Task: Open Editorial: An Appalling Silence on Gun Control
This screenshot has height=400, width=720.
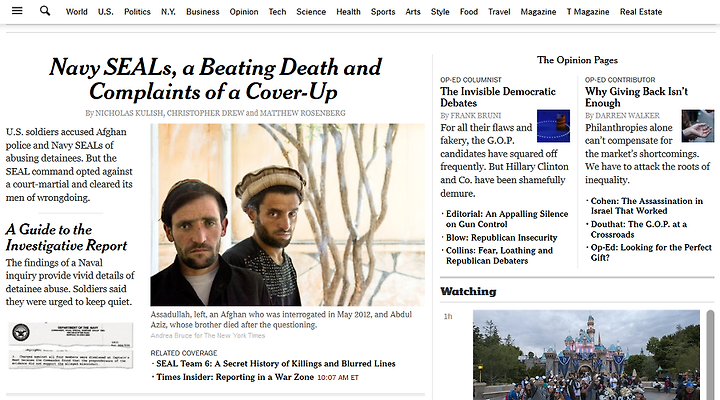Action: coord(507,219)
